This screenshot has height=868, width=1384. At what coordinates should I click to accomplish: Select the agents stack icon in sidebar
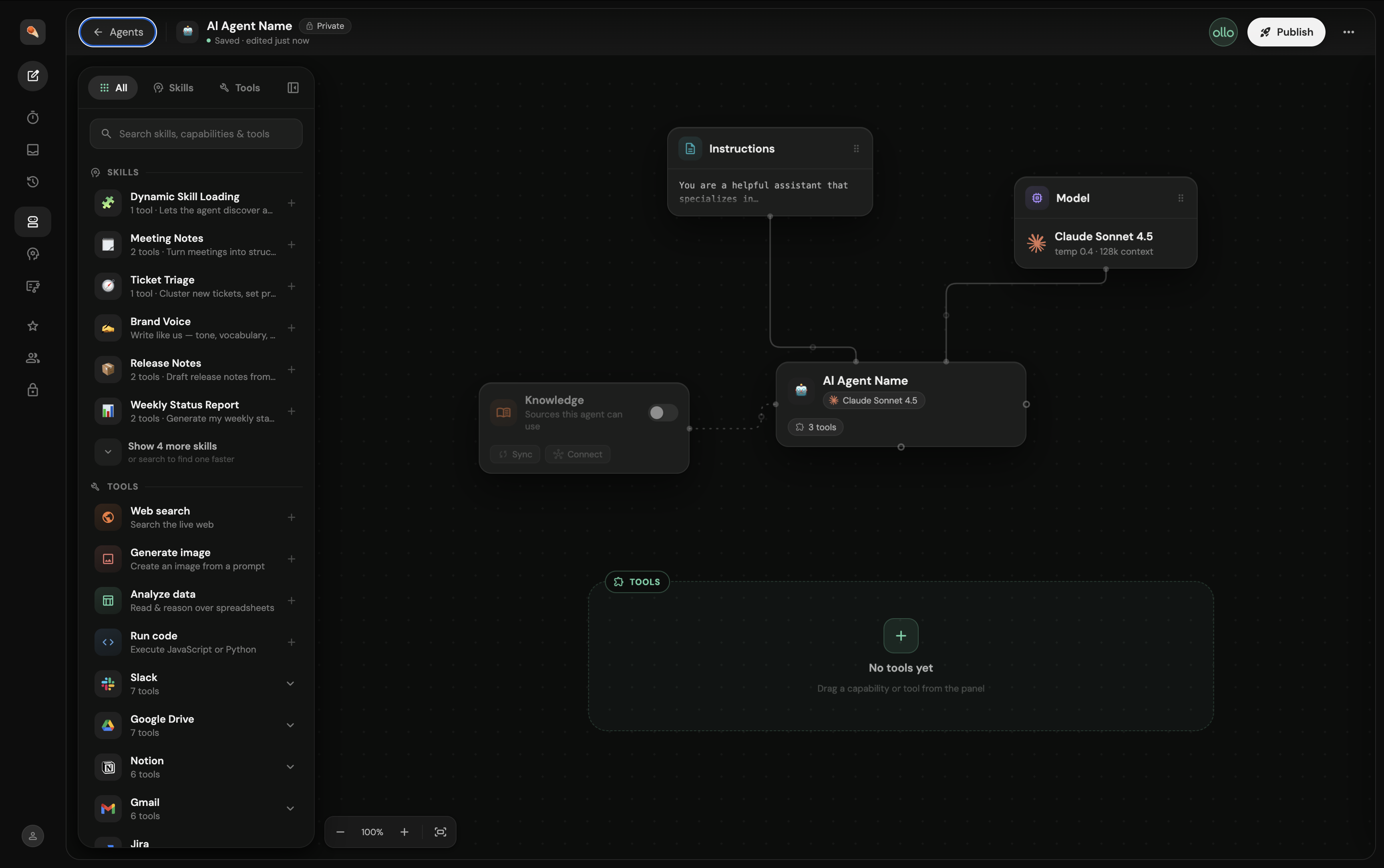point(33,221)
